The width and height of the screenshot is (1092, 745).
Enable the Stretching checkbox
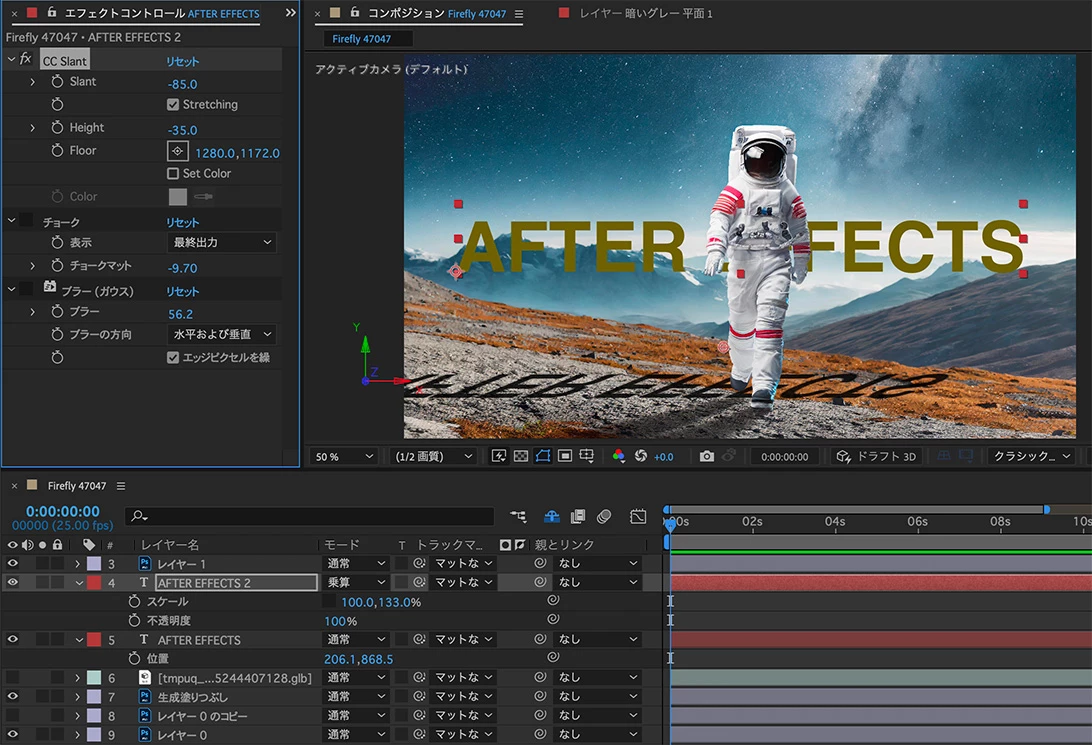(x=173, y=104)
